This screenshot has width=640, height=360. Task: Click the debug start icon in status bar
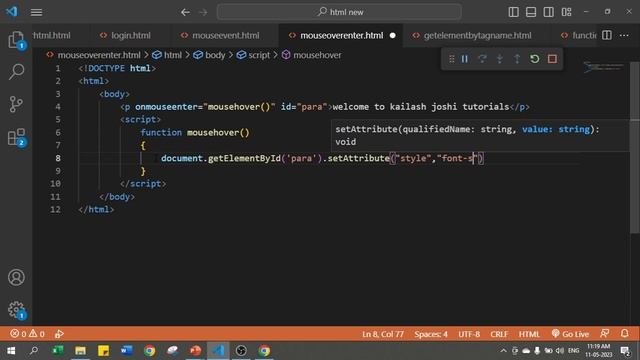[x=59, y=334]
